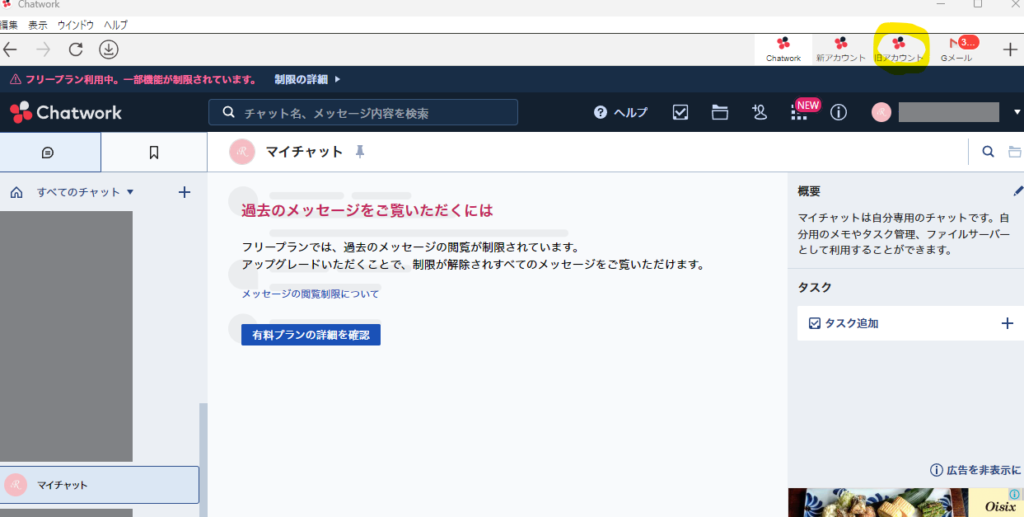1024x517 pixels.
Task: Switch to the Chatwork tab
Action: (784, 50)
